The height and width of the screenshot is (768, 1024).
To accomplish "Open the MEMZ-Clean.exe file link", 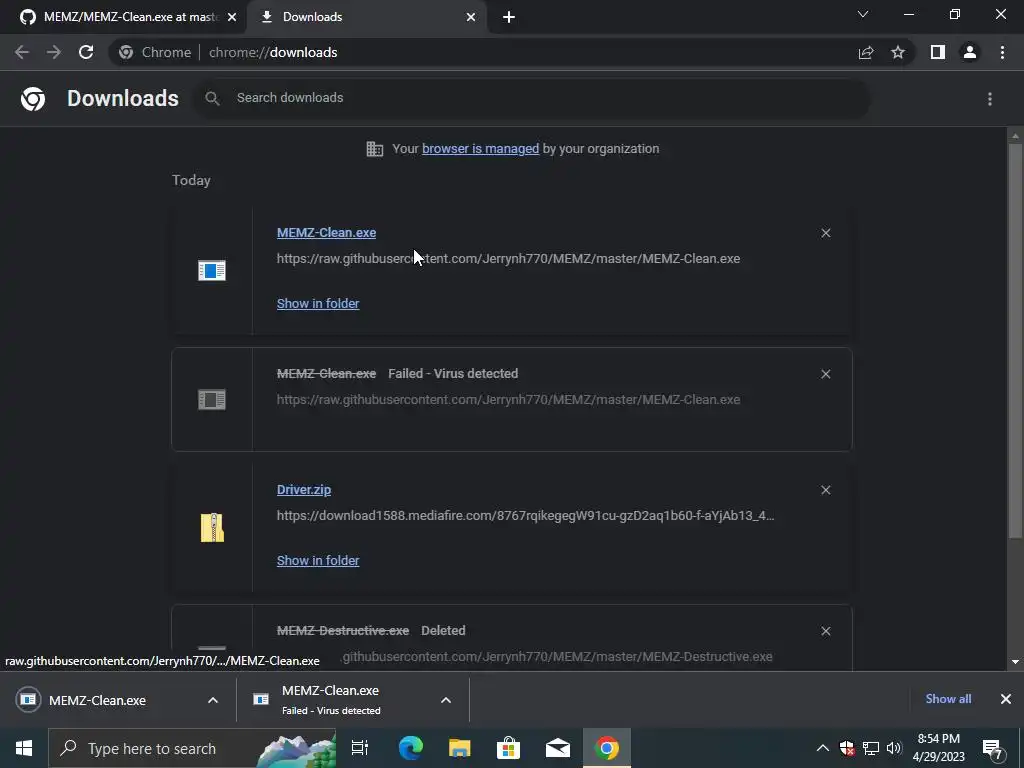I will [x=327, y=232].
